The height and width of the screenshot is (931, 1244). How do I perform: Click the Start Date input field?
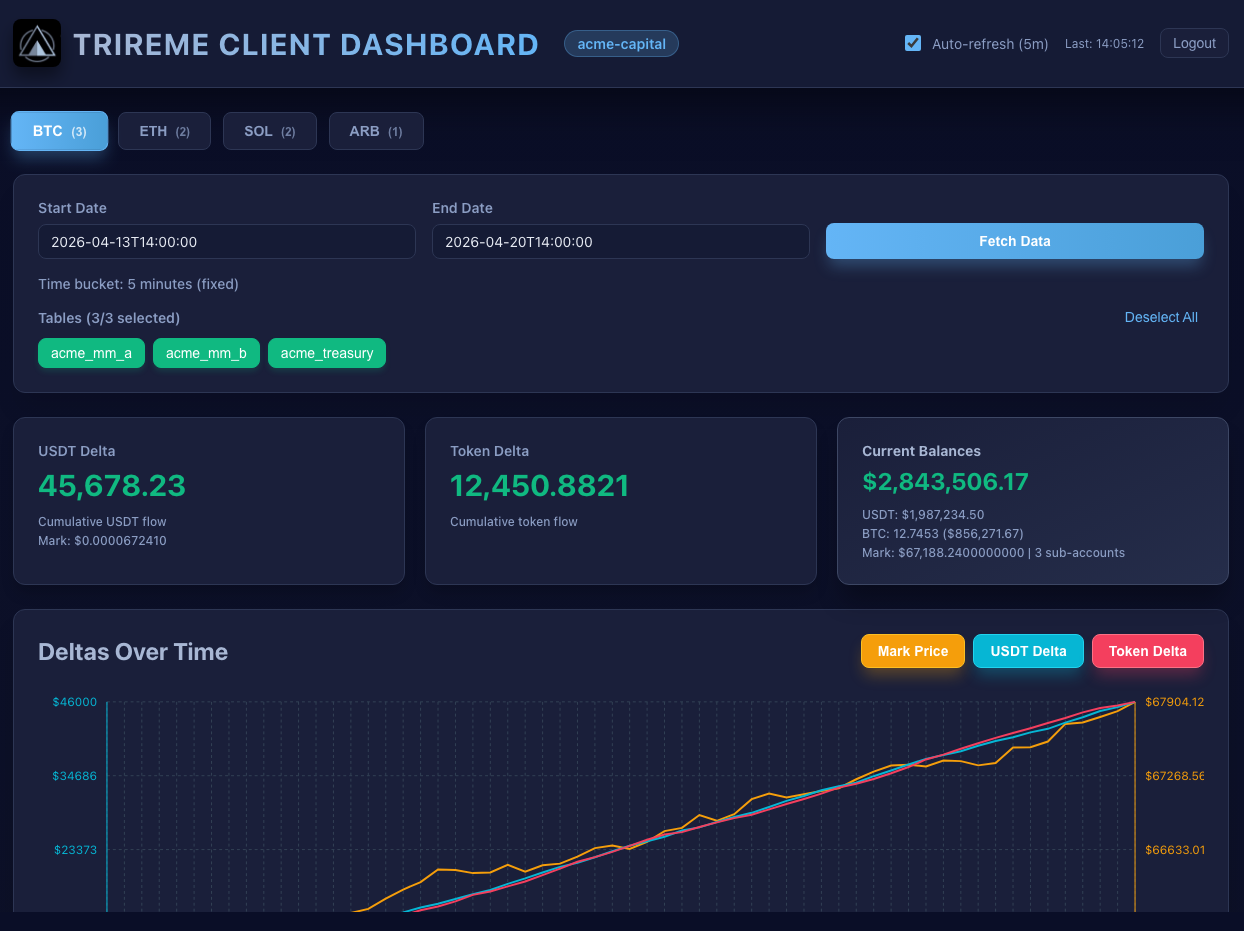pos(227,242)
